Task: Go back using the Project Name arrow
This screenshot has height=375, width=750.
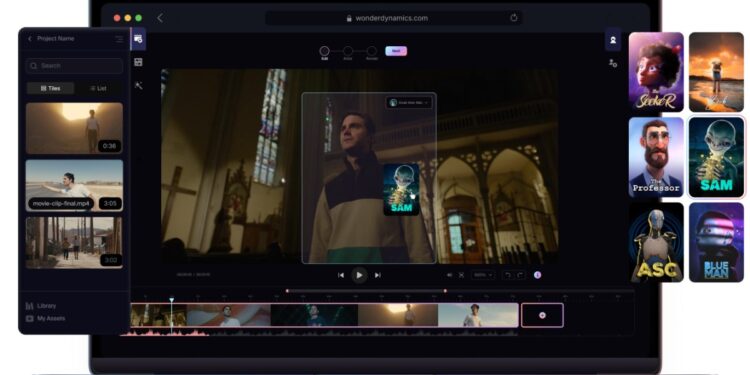Action: point(30,39)
